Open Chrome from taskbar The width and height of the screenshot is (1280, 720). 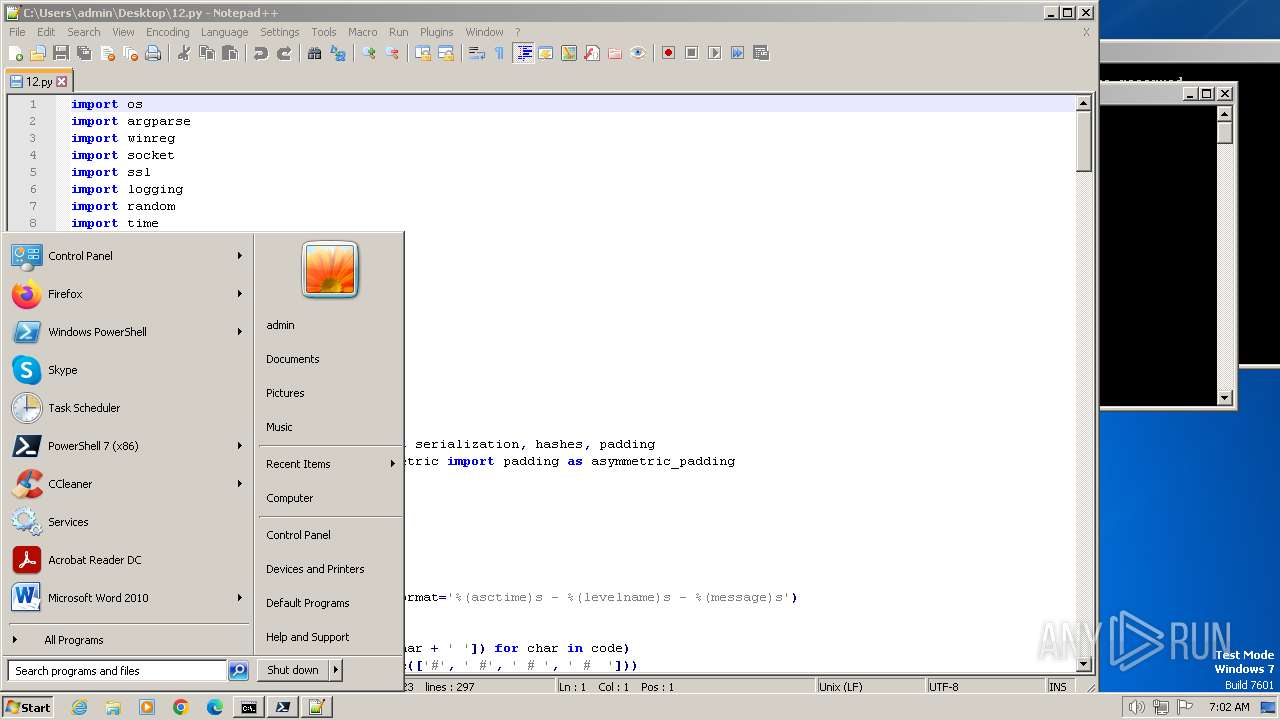click(x=181, y=707)
